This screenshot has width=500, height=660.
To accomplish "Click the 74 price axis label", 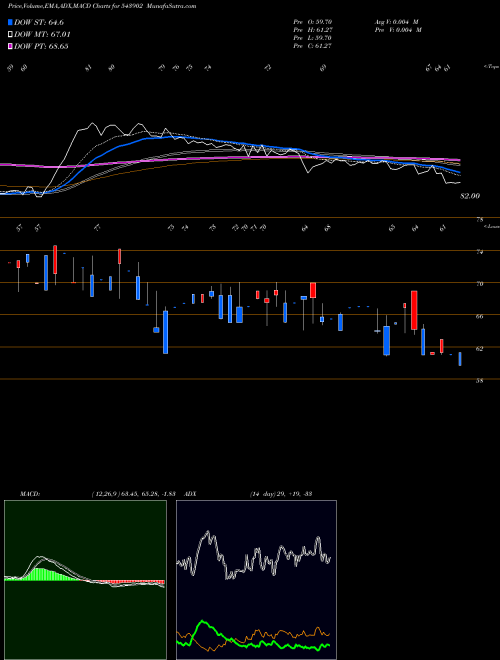I will (x=479, y=252).
